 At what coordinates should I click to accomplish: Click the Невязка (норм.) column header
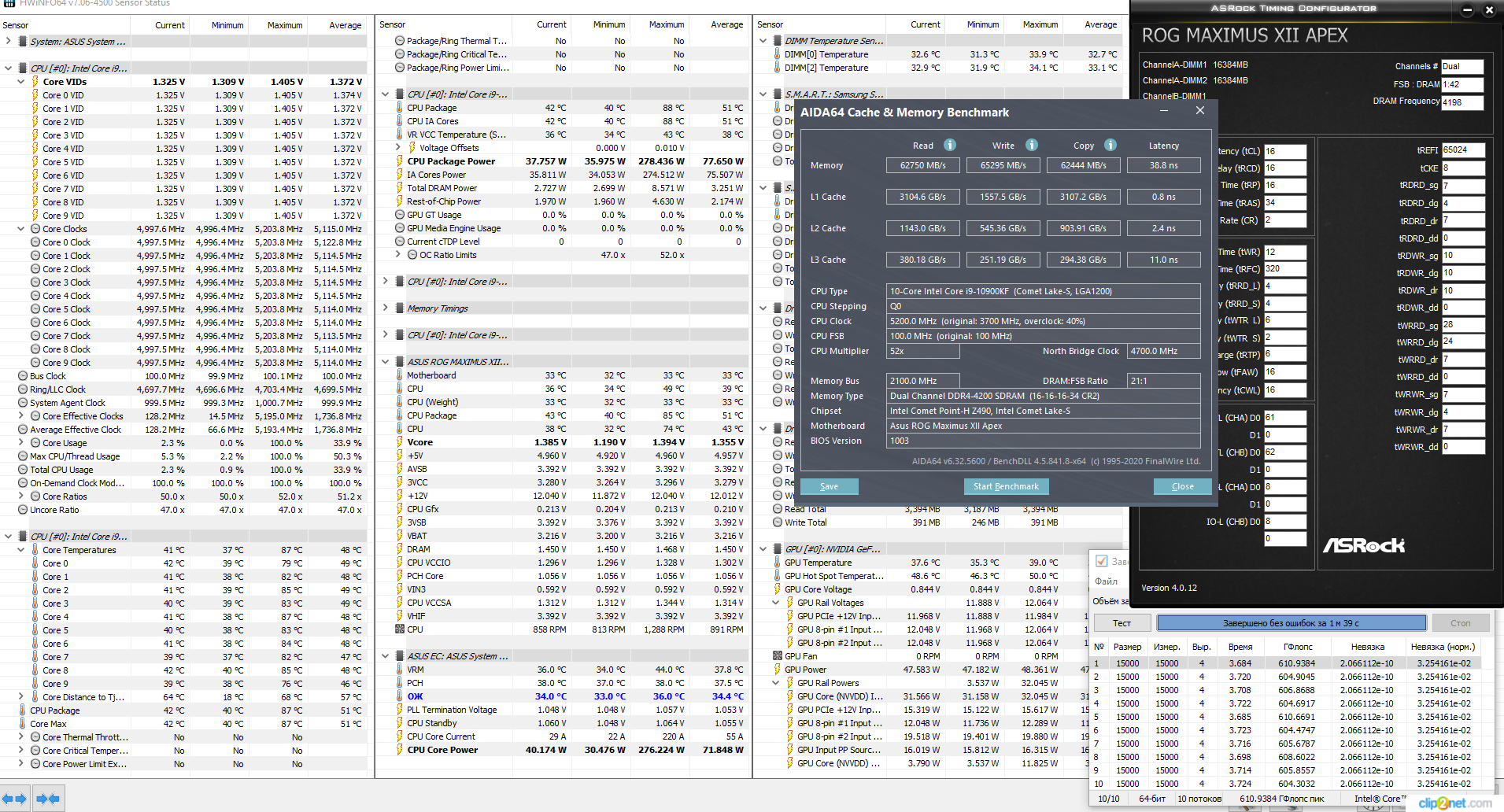pyautogui.click(x=1443, y=647)
